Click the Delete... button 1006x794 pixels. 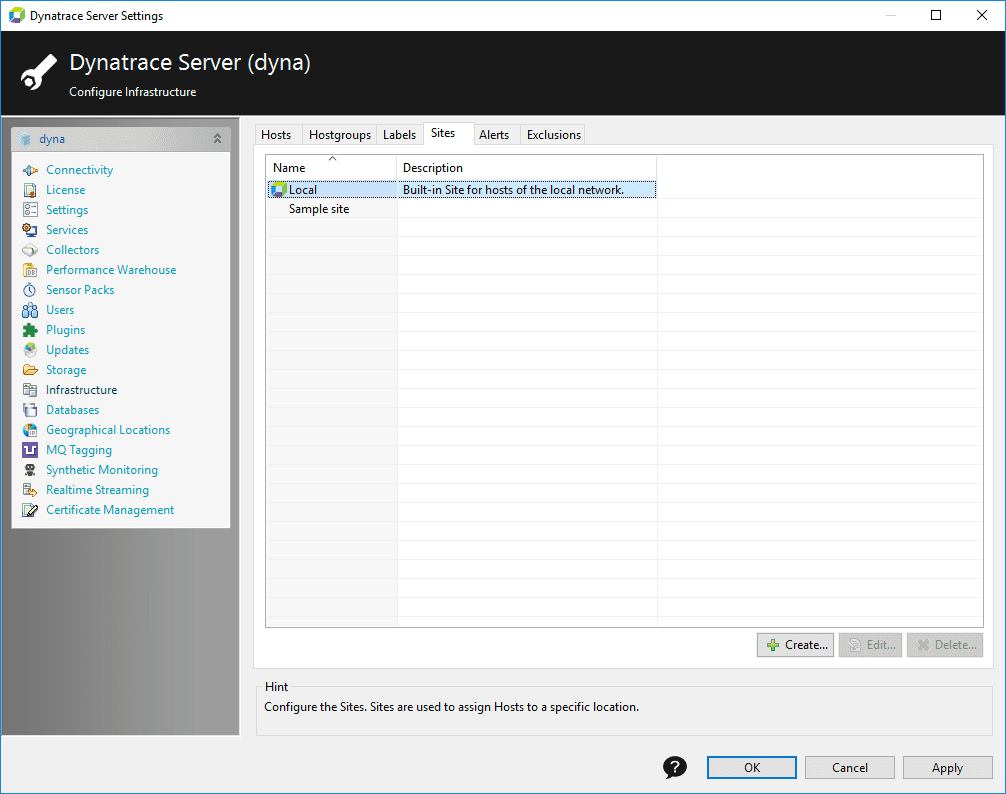click(x=945, y=645)
